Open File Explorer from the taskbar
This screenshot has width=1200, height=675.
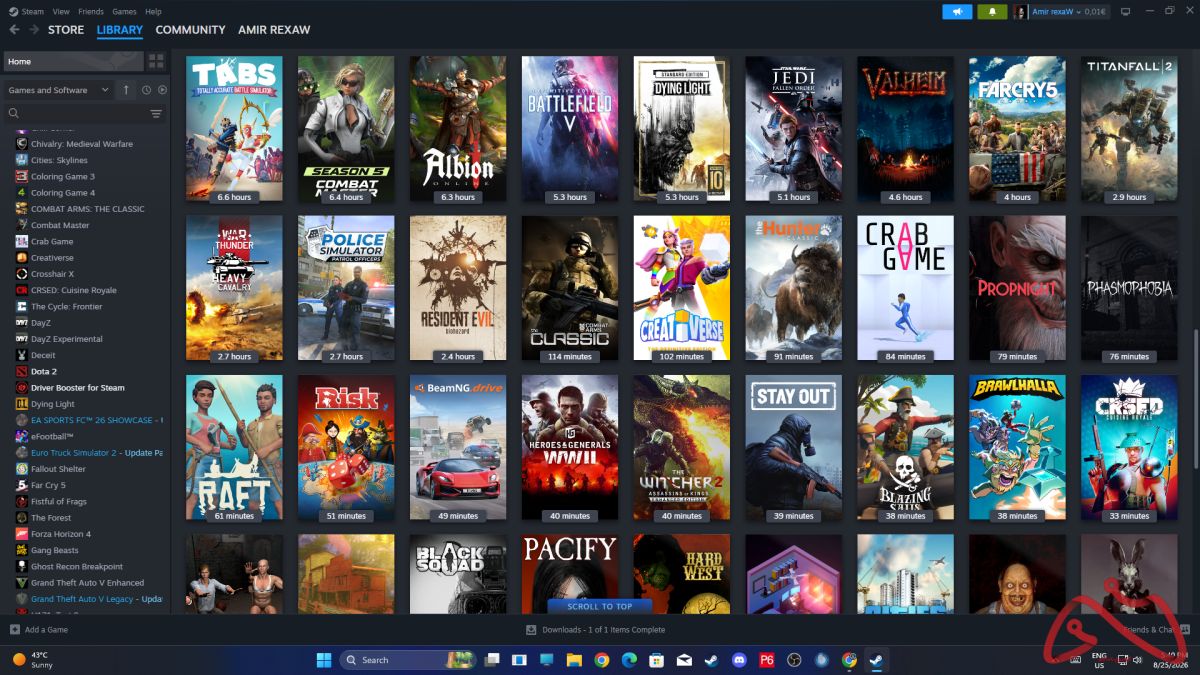point(574,660)
